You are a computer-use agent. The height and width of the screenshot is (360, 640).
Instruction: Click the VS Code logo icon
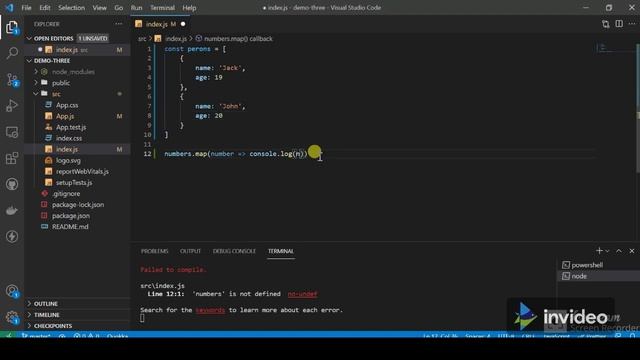tap(9, 7)
